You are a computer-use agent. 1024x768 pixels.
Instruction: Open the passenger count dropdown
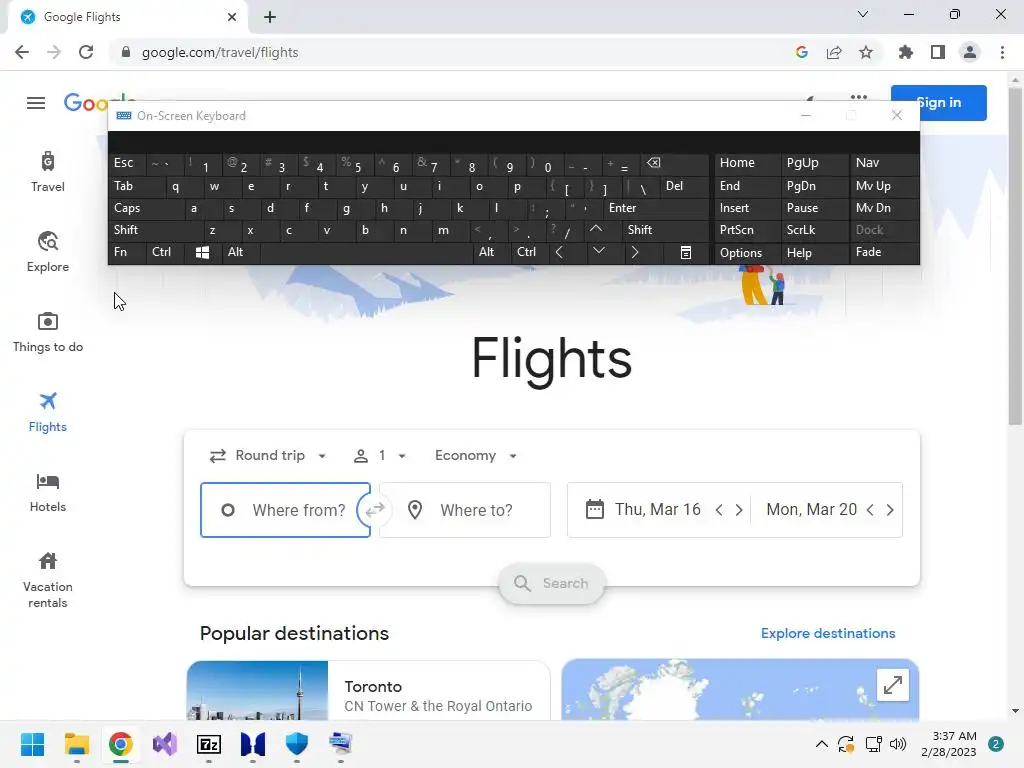coord(380,456)
